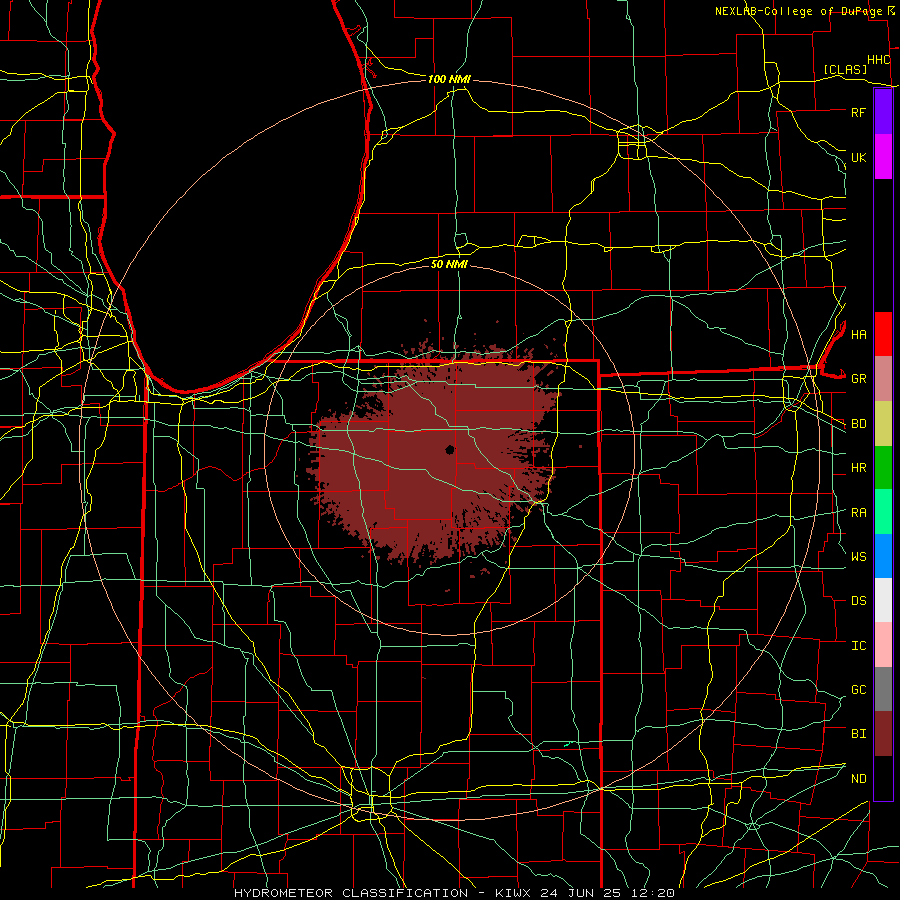Click the light pink IC legend swatch
Screen dimensions: 900x900
pos(883,645)
